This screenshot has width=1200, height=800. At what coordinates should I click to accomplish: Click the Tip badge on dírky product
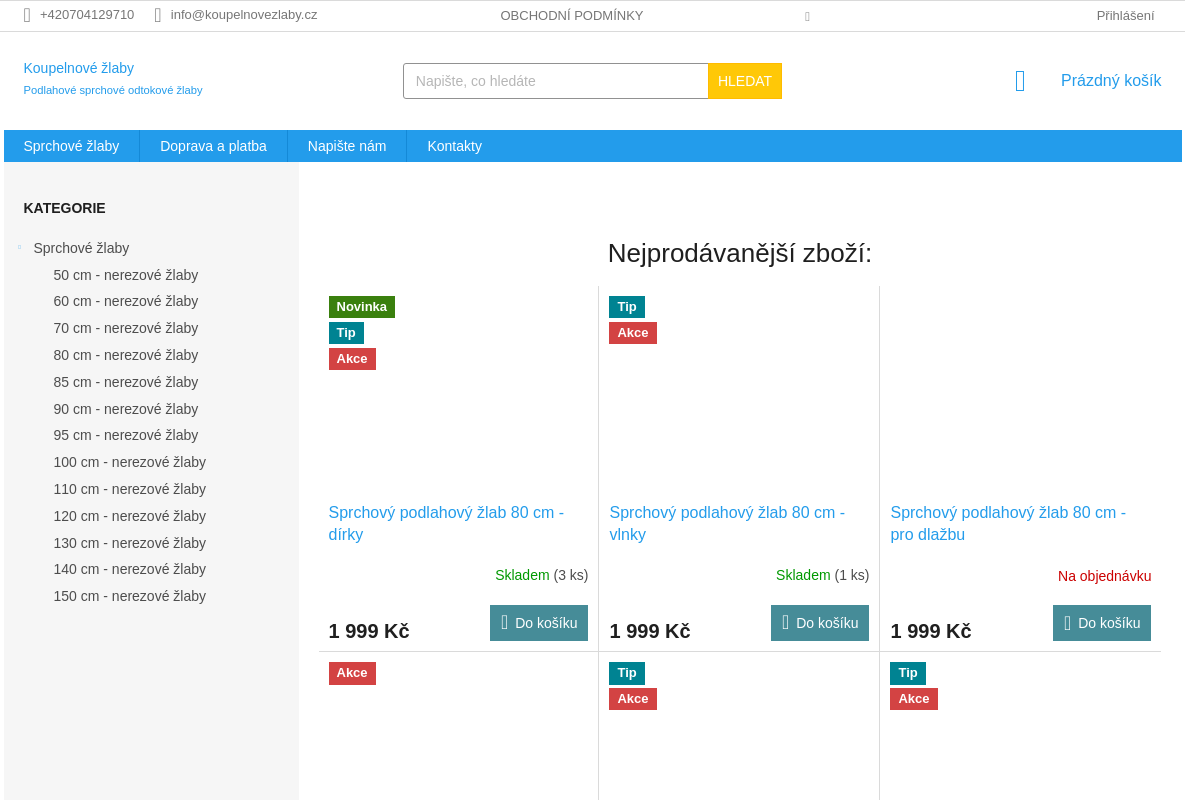click(346, 333)
